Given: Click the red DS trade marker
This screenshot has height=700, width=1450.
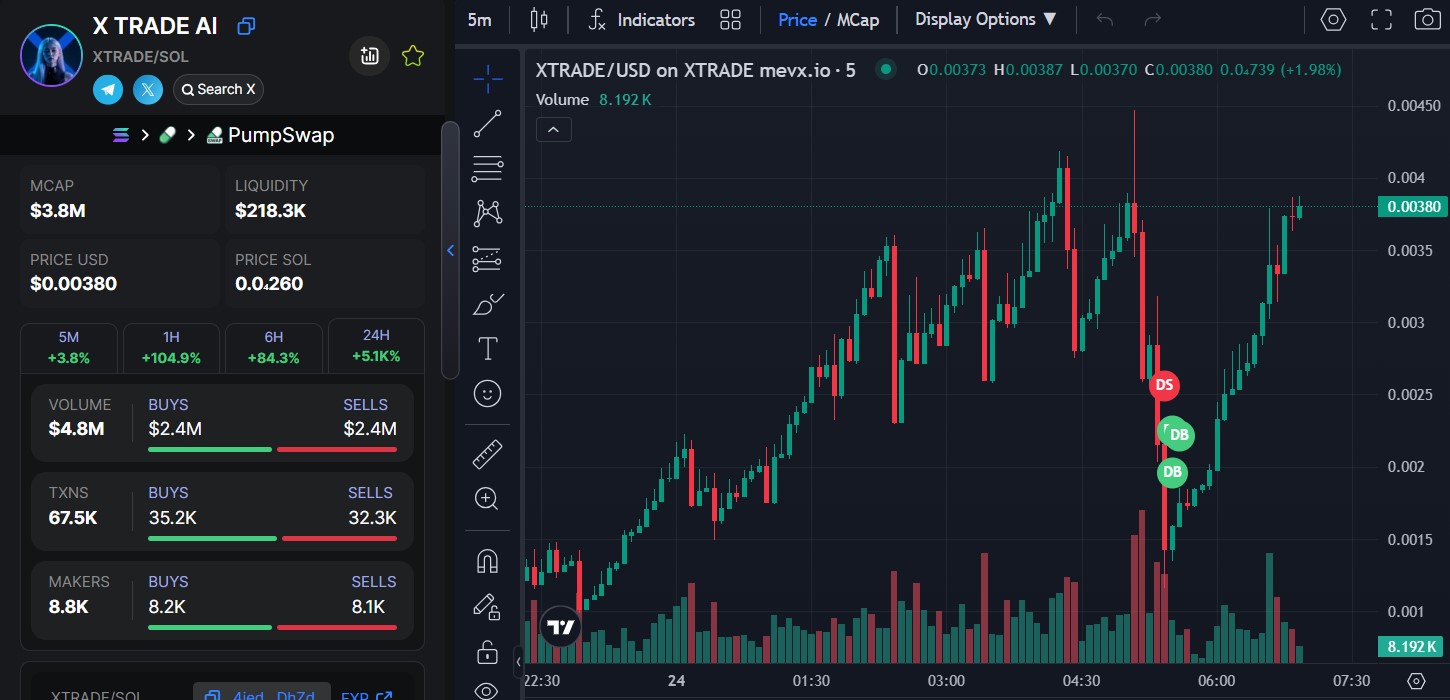Looking at the screenshot, I should pyautogui.click(x=1163, y=385).
